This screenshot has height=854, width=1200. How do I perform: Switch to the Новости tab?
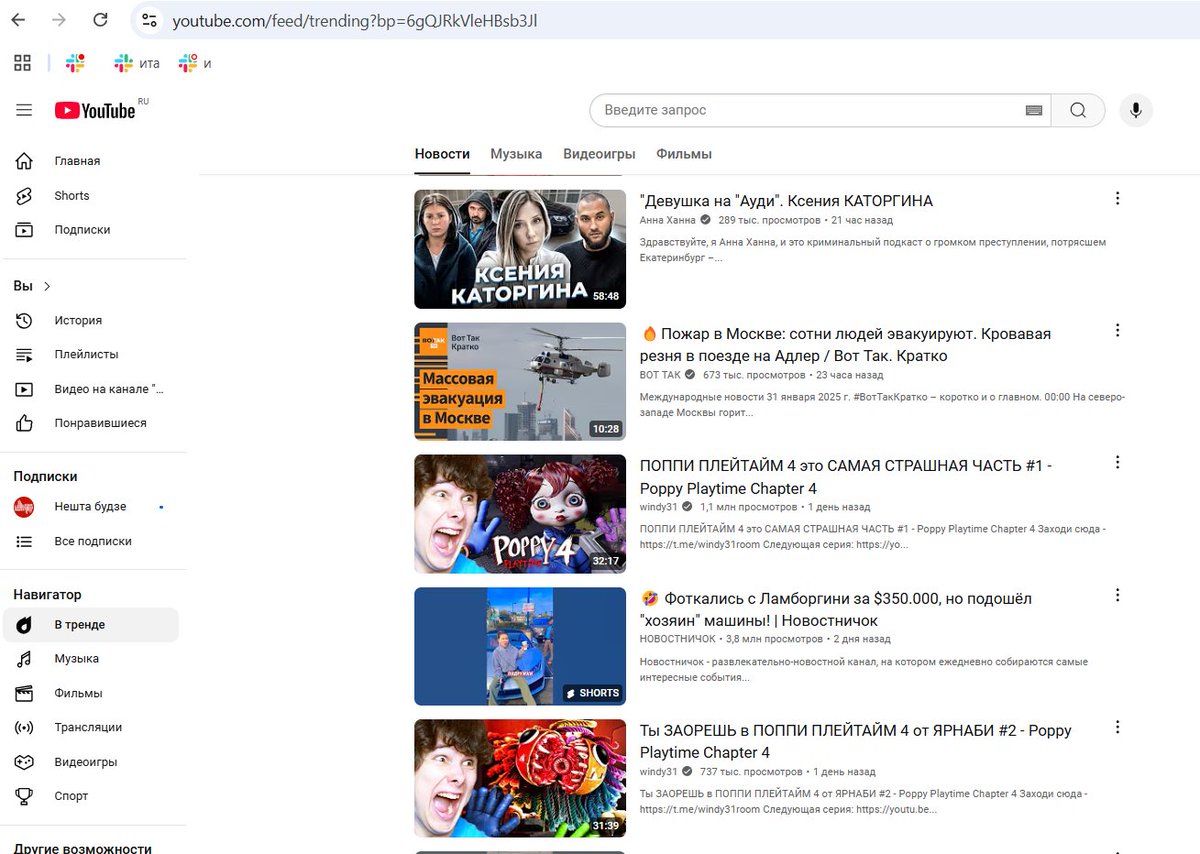[x=442, y=154]
